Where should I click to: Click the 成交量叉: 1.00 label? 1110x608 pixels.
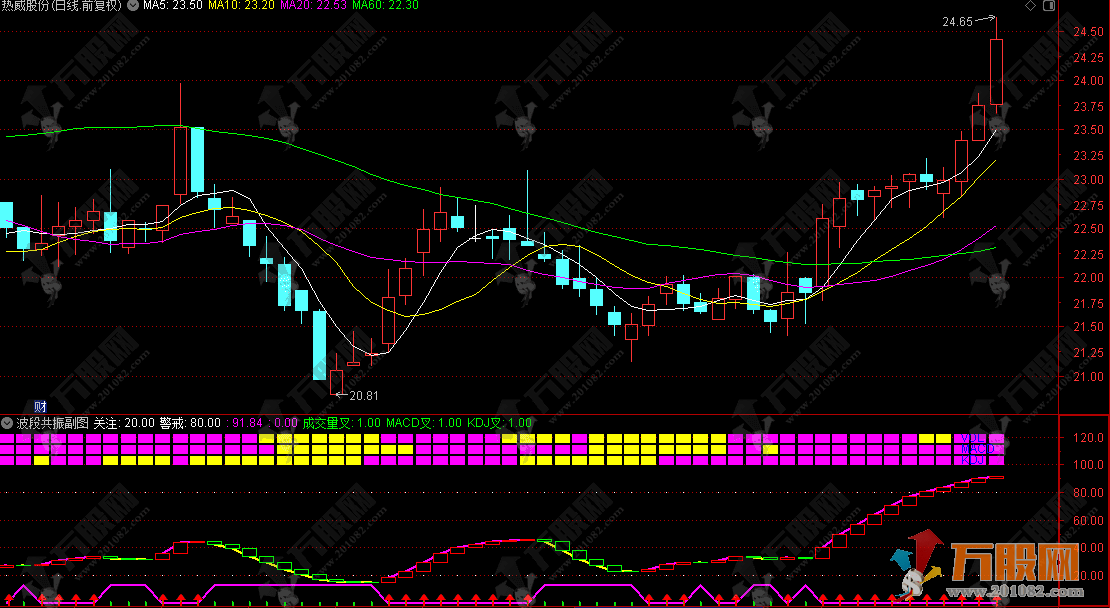(x=341, y=423)
